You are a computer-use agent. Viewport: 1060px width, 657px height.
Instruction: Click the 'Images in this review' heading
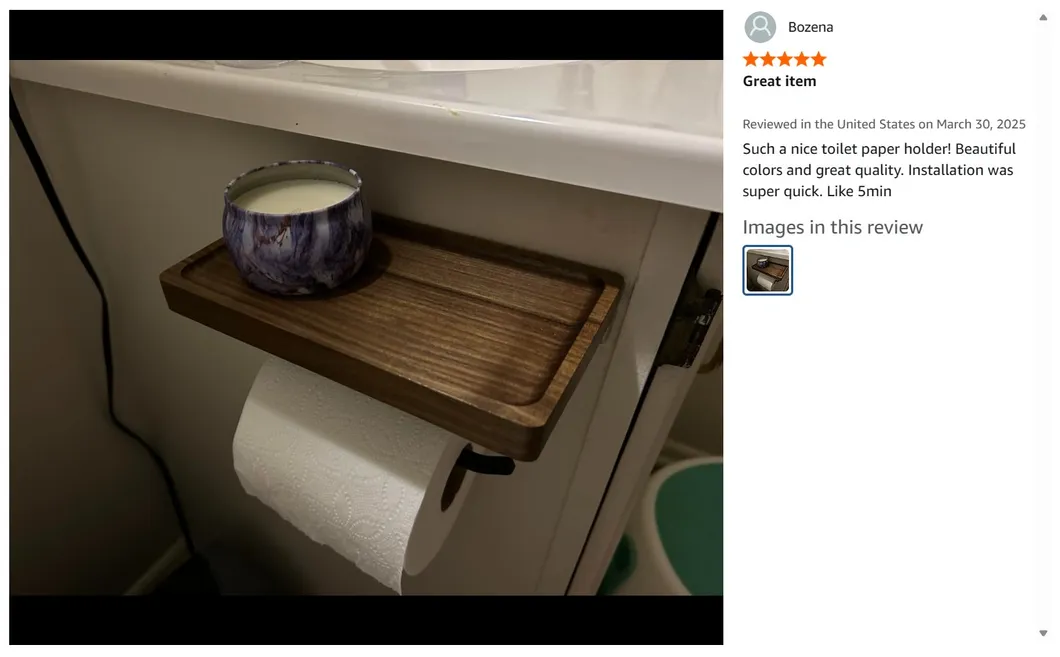[x=832, y=227]
